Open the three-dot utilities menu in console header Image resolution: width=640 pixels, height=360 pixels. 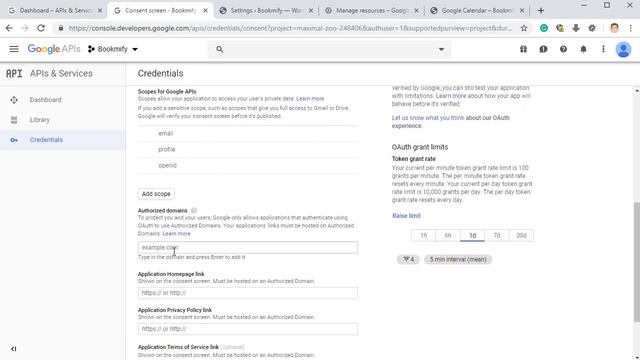603,49
